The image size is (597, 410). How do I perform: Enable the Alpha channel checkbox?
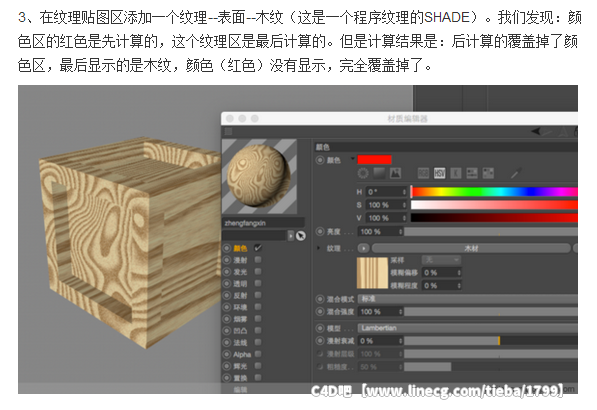click(x=258, y=354)
